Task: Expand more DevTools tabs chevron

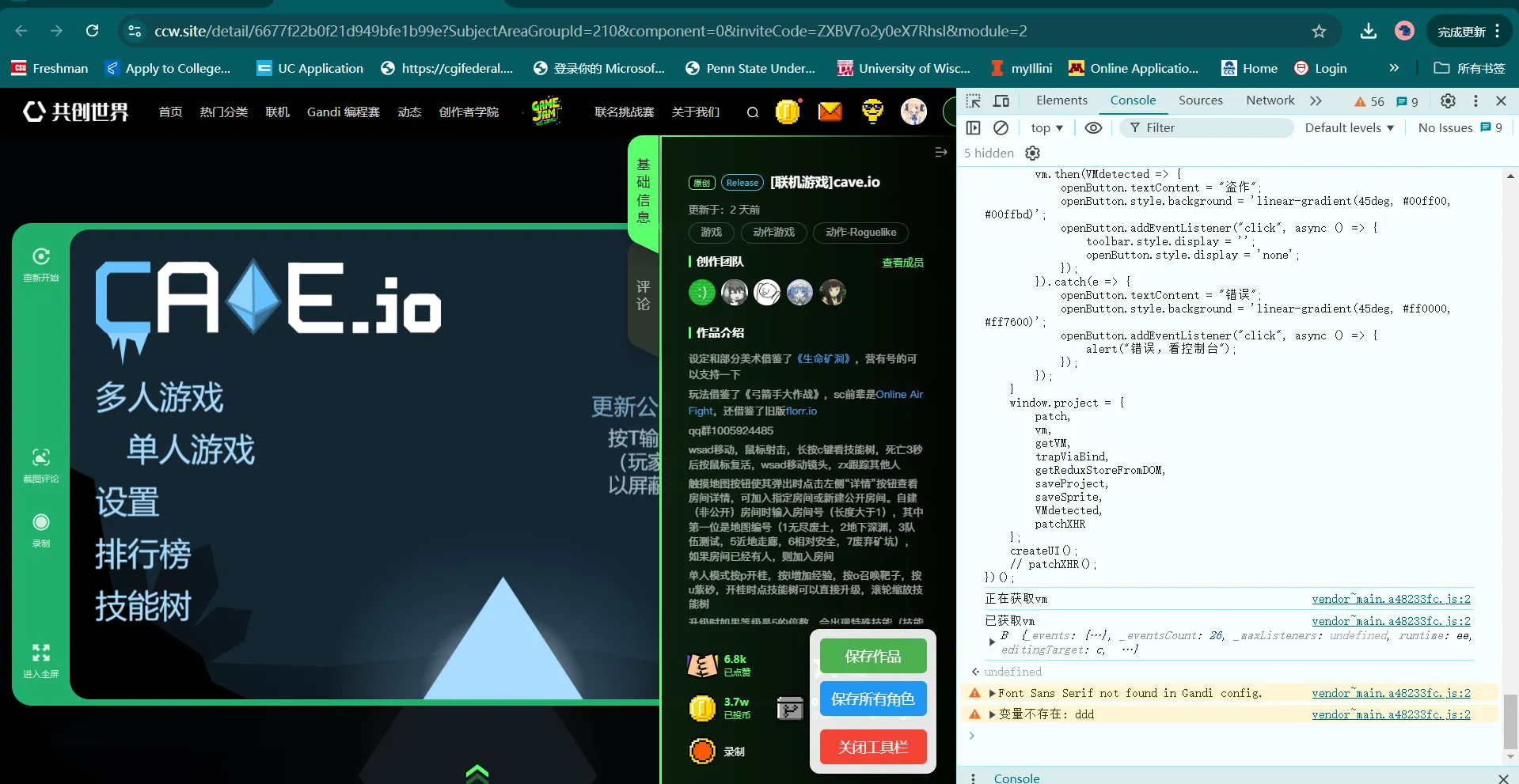Action: click(x=1316, y=100)
